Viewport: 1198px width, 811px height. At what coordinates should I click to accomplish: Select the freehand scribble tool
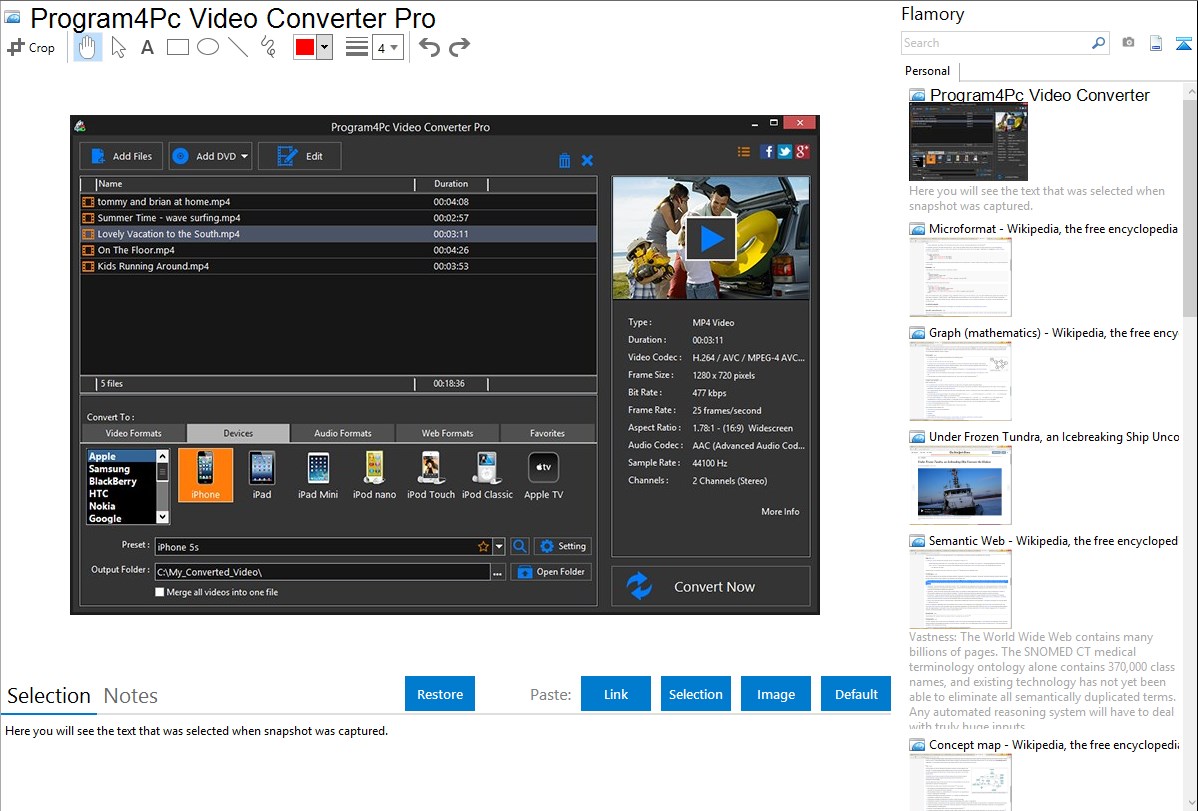(268, 47)
